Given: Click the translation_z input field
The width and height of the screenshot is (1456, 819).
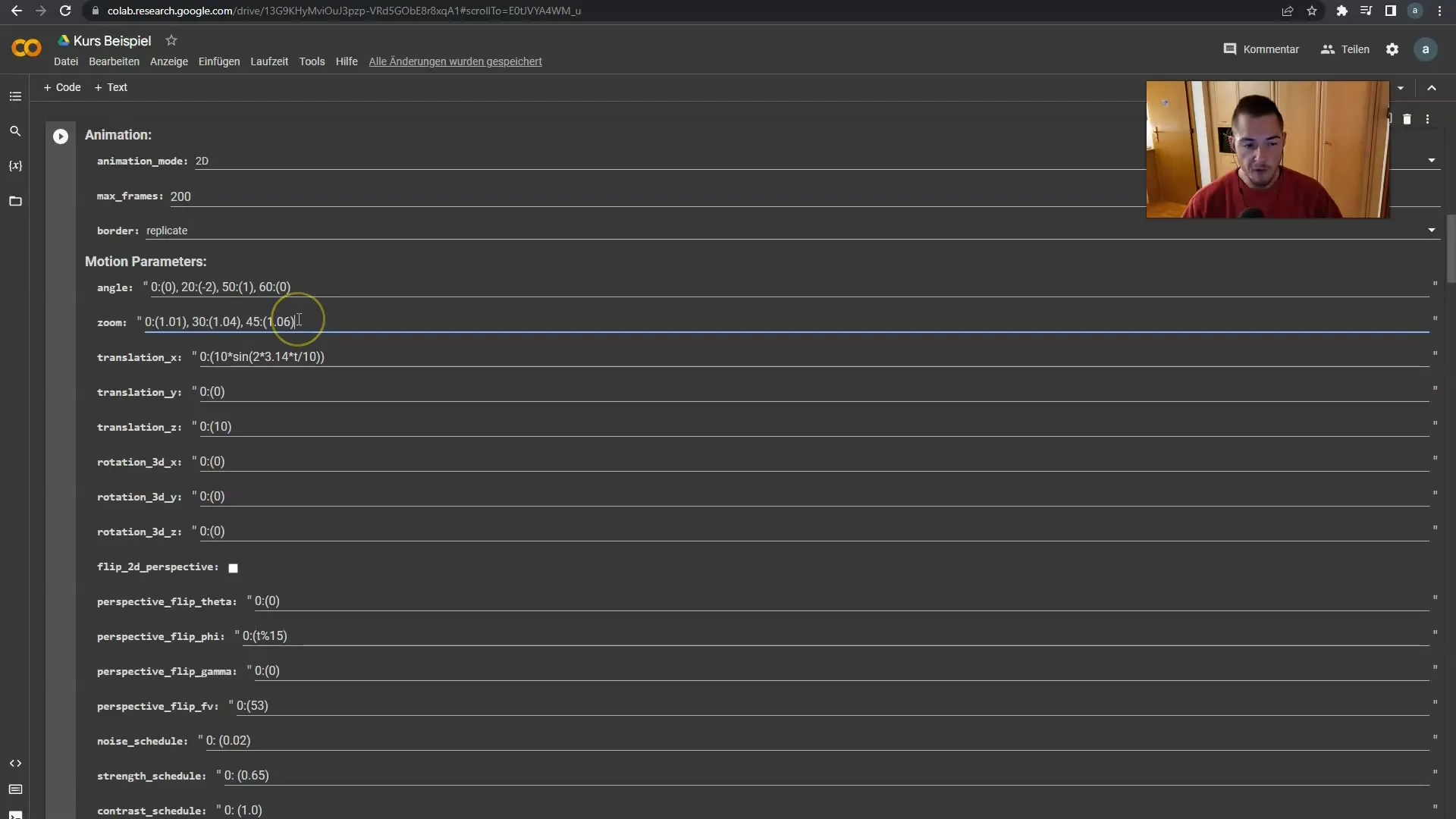Looking at the screenshot, I should click(814, 426).
